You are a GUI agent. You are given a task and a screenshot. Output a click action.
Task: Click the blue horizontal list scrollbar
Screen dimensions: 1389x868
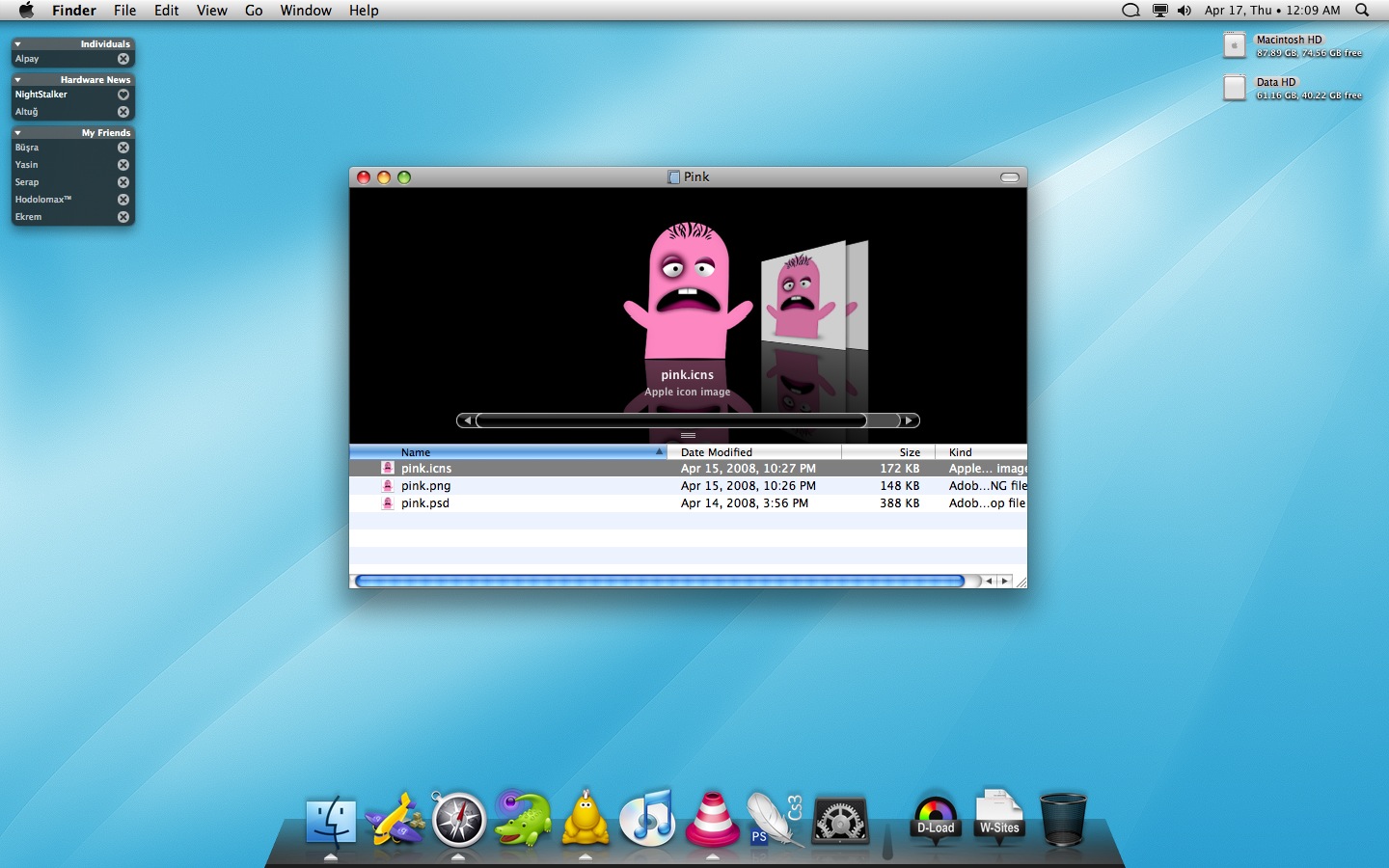click(660, 581)
